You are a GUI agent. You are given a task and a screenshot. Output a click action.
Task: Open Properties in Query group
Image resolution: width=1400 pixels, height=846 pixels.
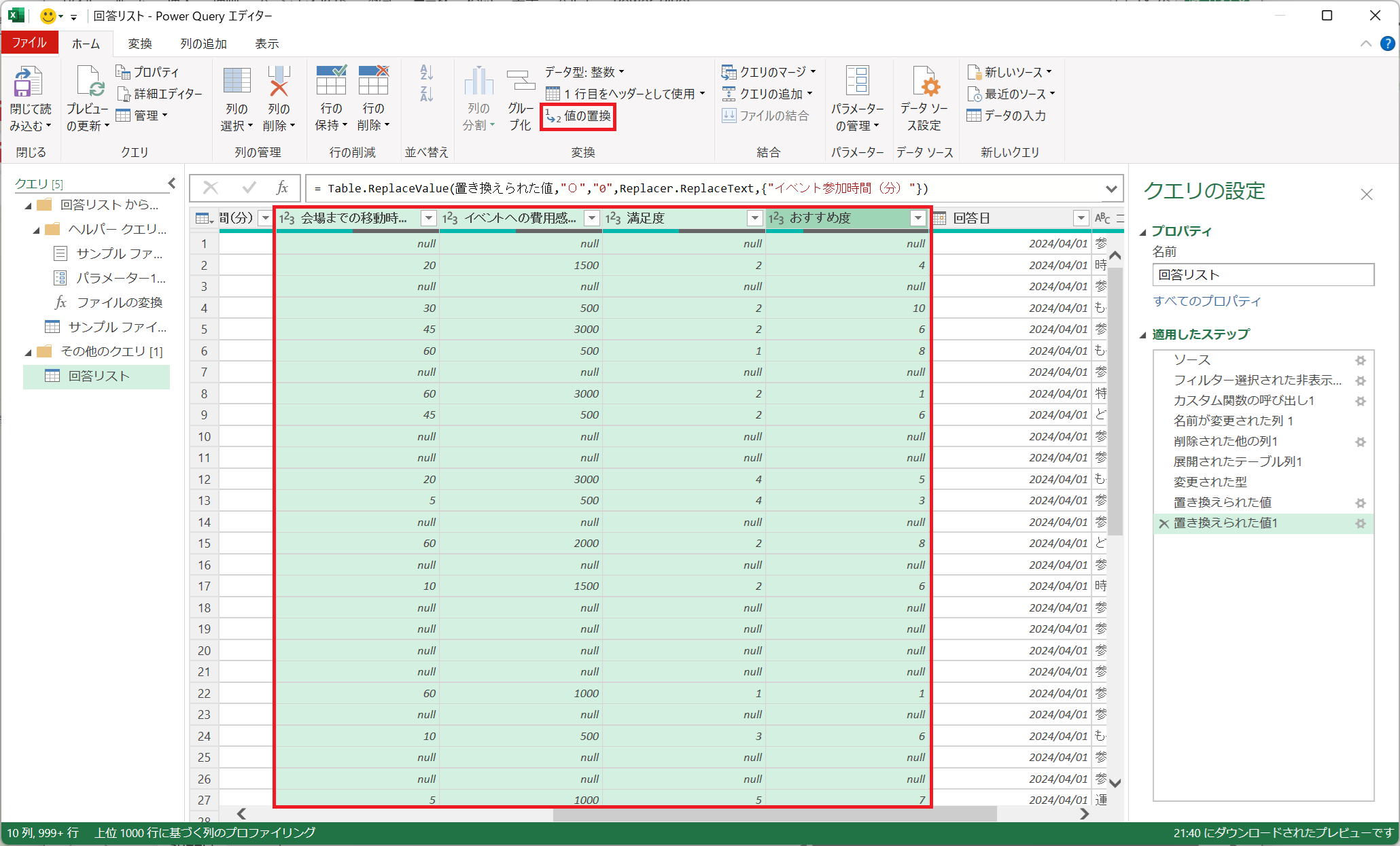click(x=147, y=72)
